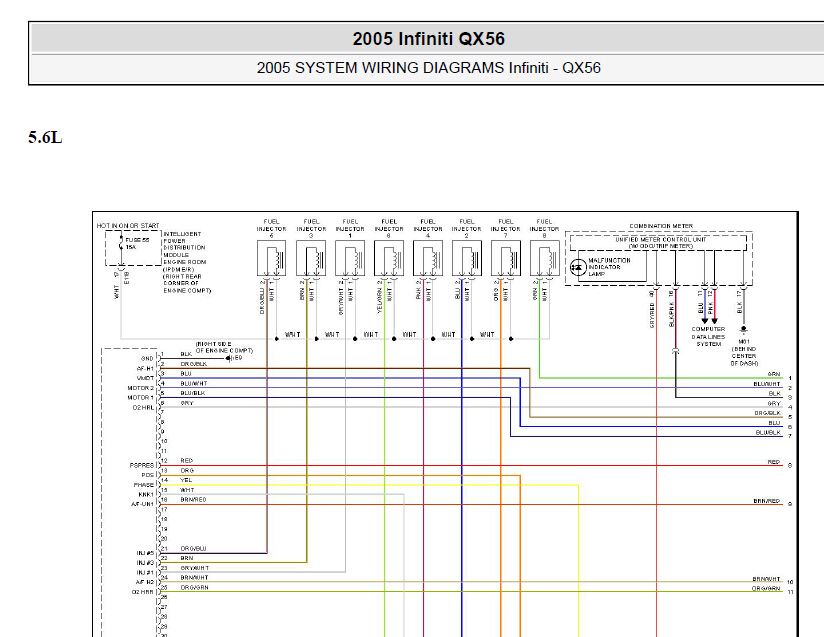Screen dimensions: 824x637
Task: Click the "2005 SYSTEM WIRING DIAGRAMS Infiniti - QX56" subtitle
Action: pyautogui.click(x=428, y=68)
